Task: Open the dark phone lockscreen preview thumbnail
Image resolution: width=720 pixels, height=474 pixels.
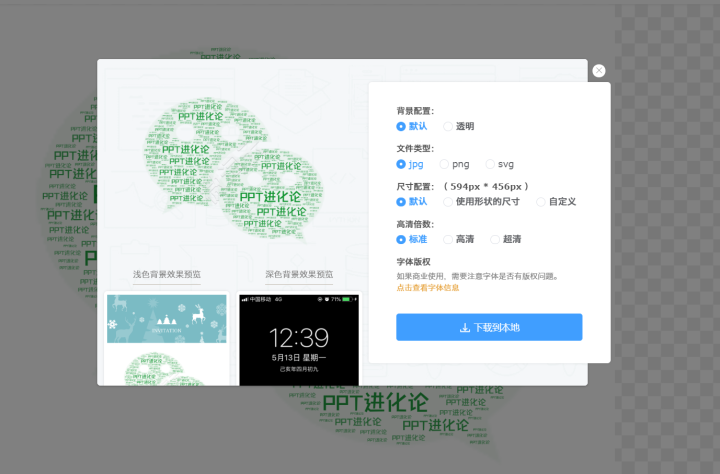Action: (x=299, y=339)
